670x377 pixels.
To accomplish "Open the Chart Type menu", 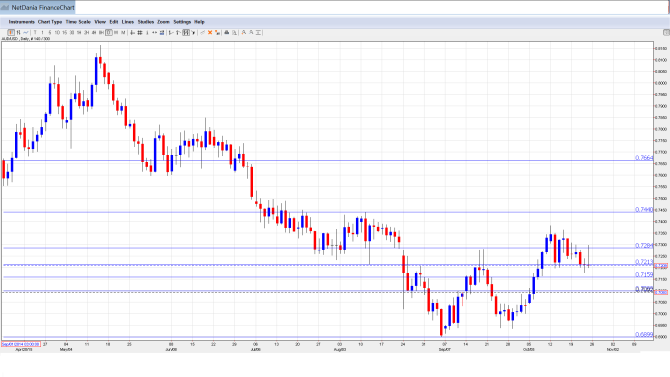I will point(50,22).
